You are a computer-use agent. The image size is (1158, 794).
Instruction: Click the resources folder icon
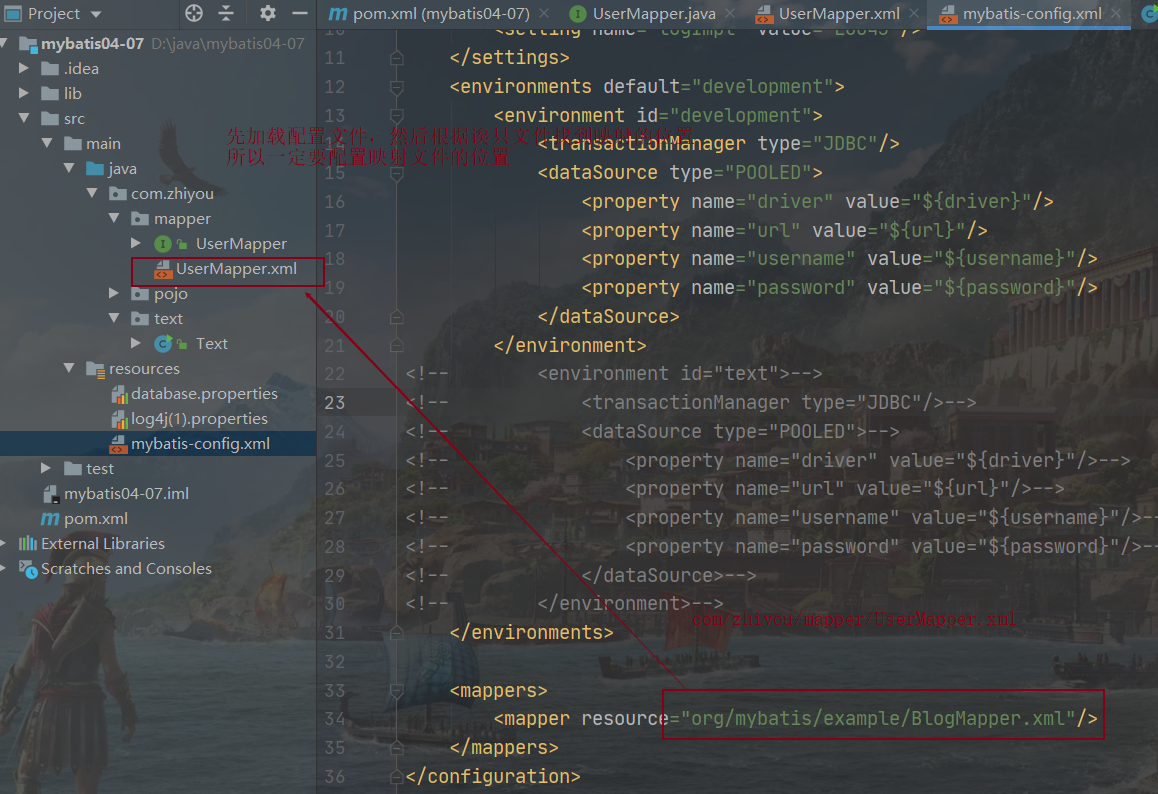coord(95,369)
